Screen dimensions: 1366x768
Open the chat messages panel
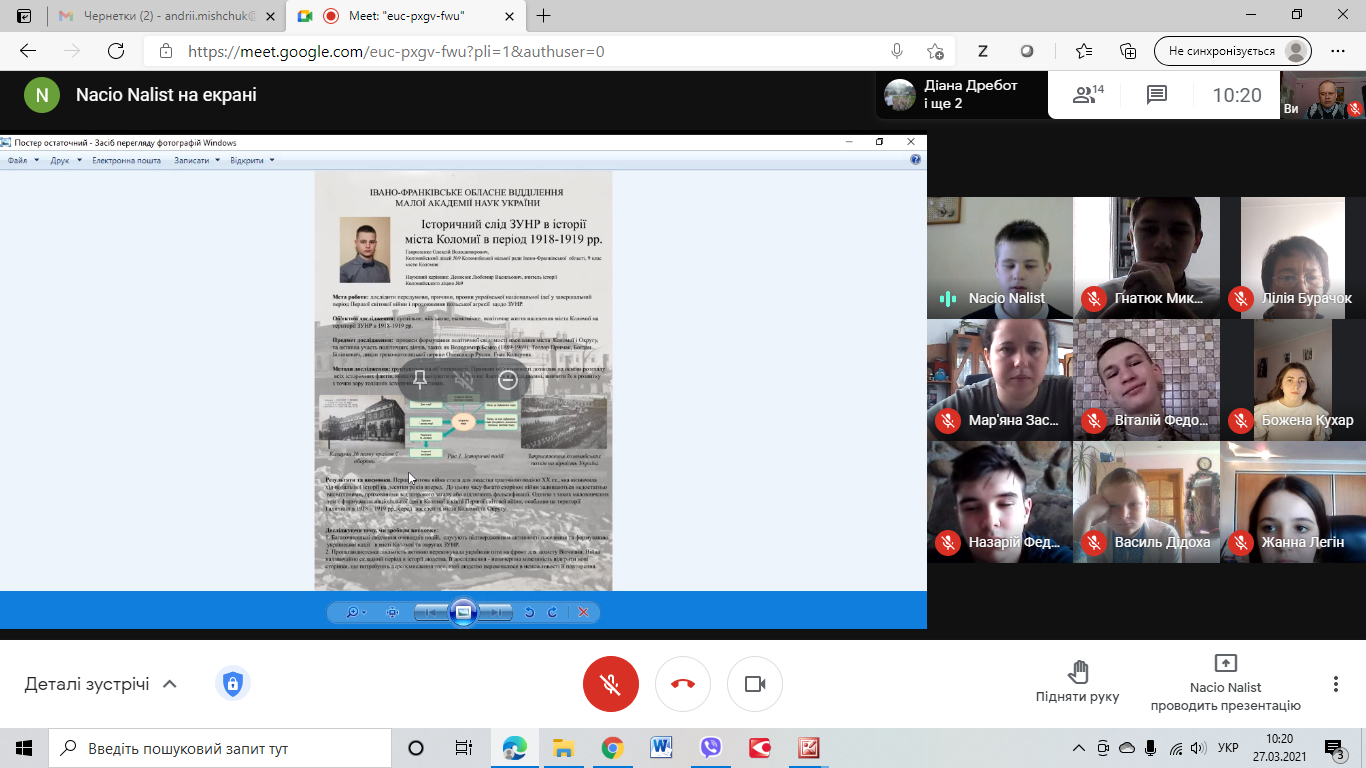(1157, 95)
